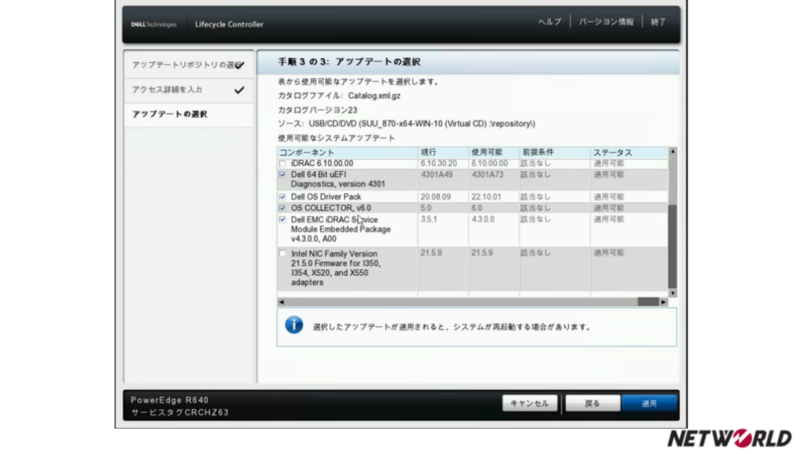The width and height of the screenshot is (800, 454).
Task: Click the vertical scrollbar thumb
Action: click(672, 247)
